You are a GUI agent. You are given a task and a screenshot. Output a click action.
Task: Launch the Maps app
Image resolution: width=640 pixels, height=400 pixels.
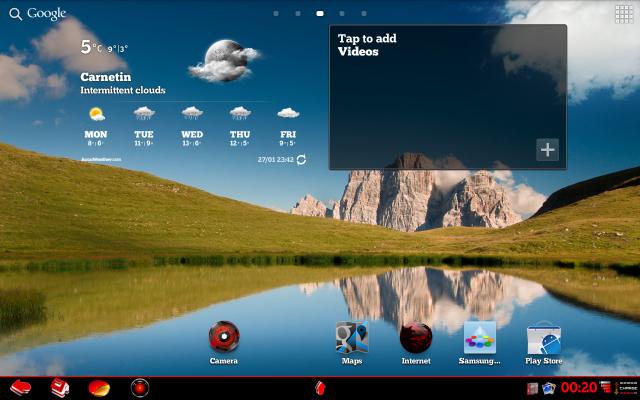pos(352,340)
